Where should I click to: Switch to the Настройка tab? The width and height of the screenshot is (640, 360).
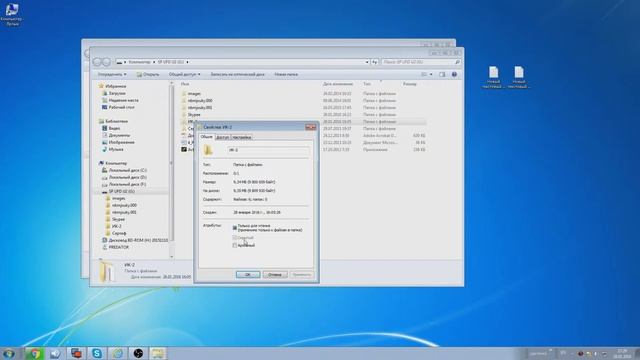242,138
